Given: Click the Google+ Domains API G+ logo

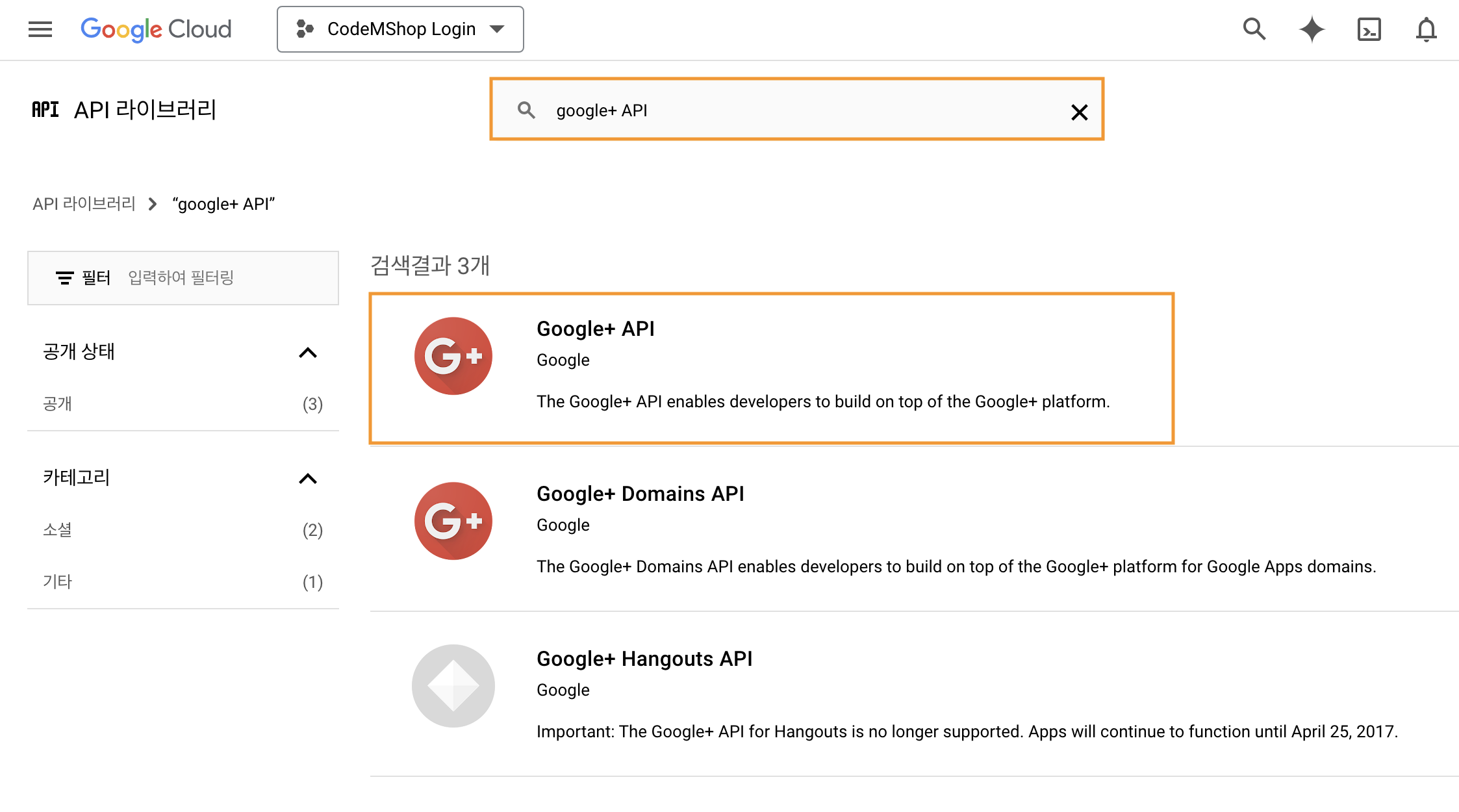Looking at the screenshot, I should tap(453, 521).
